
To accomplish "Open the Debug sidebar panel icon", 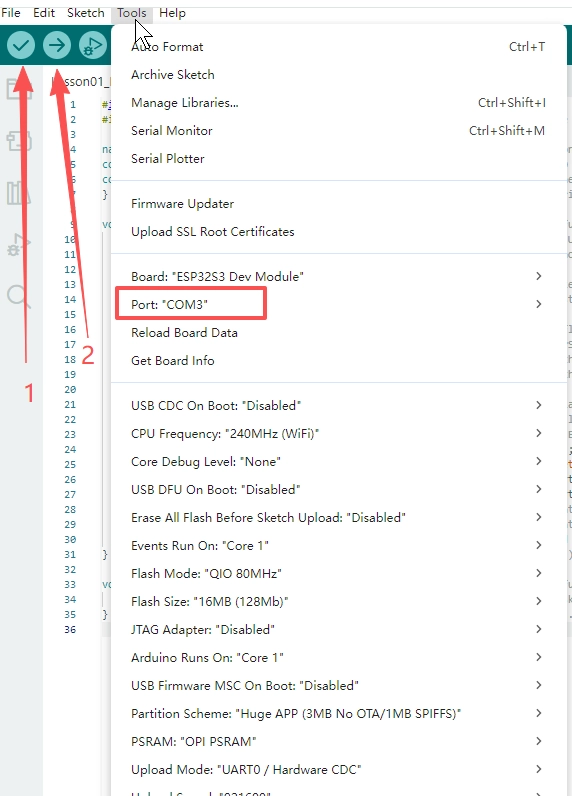I will tap(19, 245).
